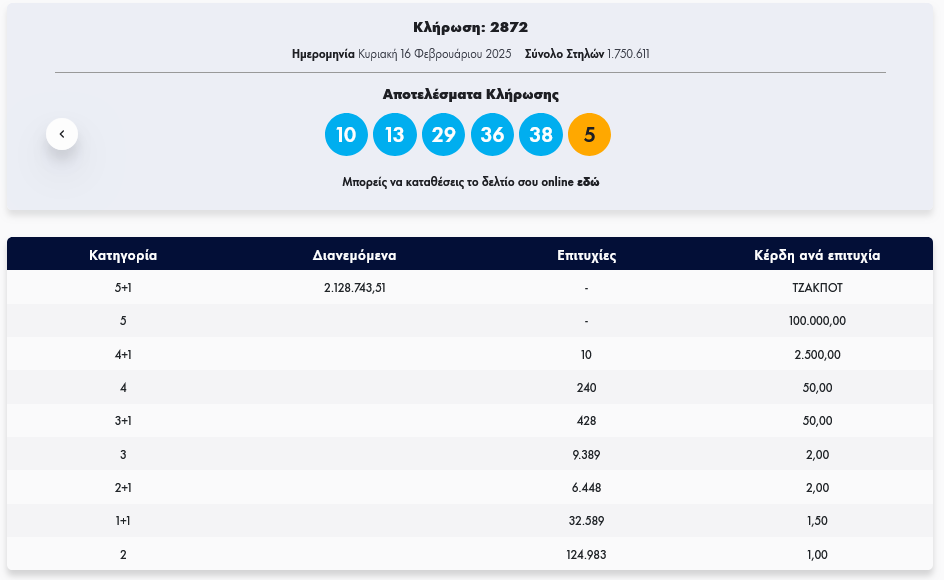Select the 124.983 winners count
This screenshot has width=944, height=580.
point(586,555)
